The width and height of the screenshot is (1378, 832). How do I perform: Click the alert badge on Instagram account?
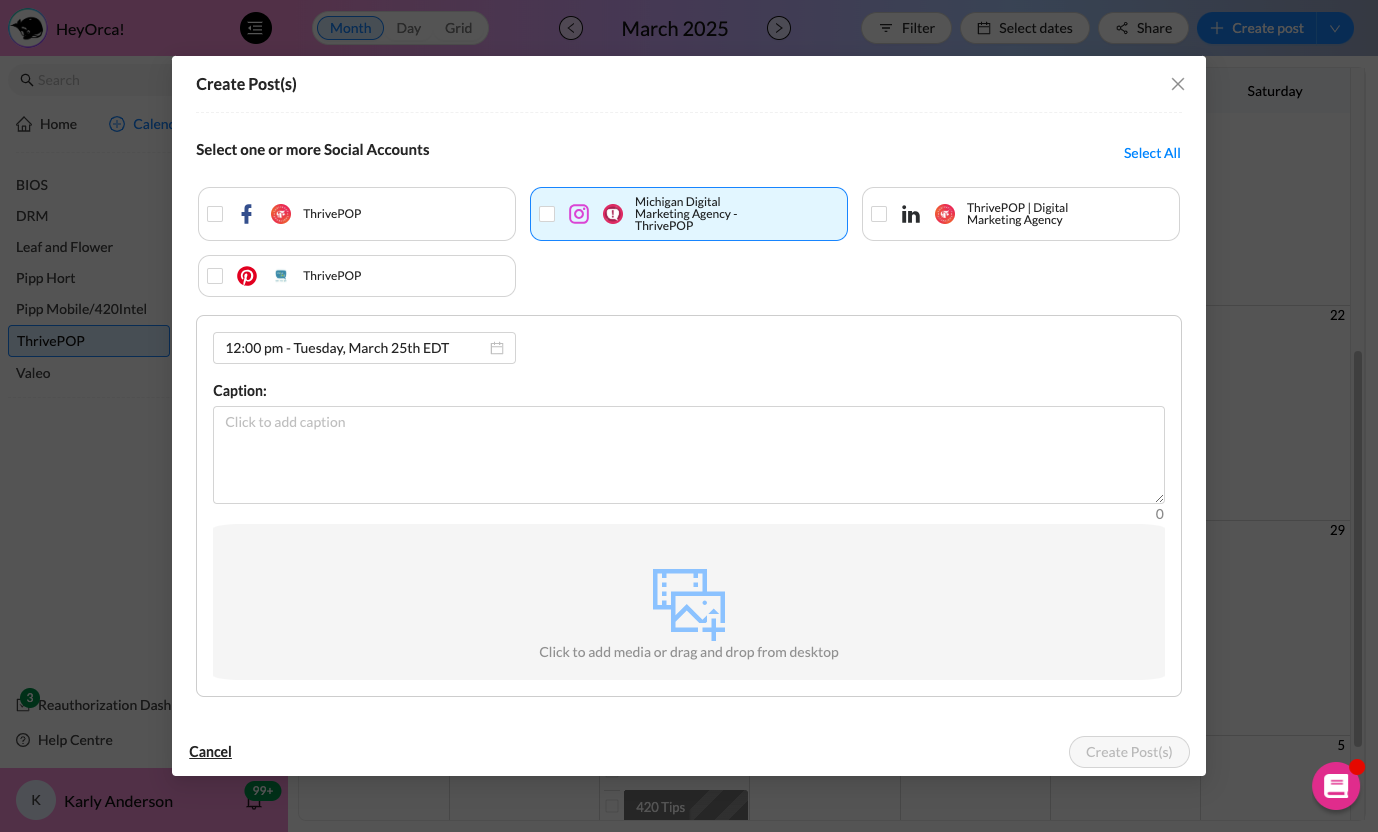(613, 214)
